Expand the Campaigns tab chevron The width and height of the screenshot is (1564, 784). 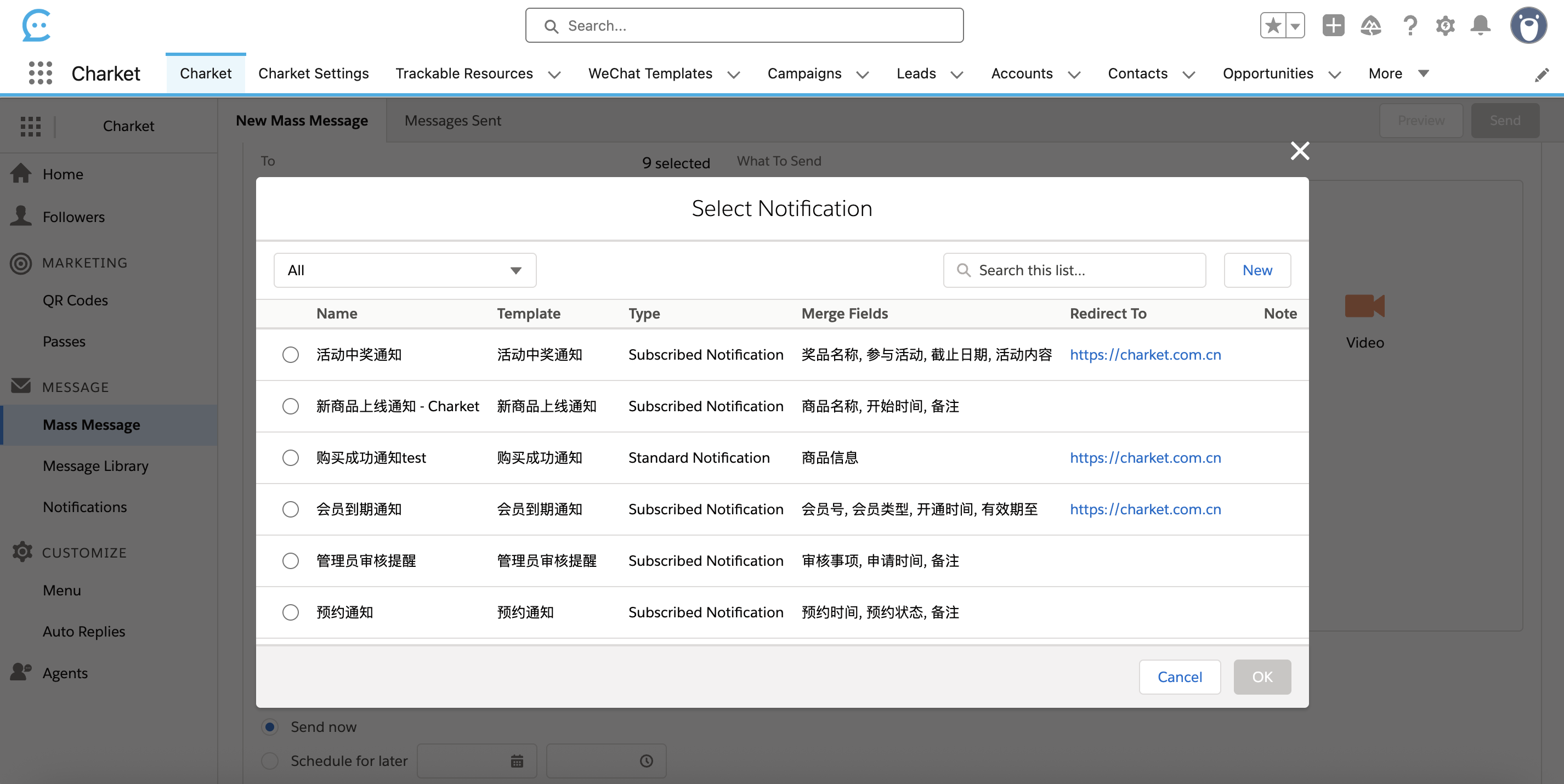pos(863,74)
